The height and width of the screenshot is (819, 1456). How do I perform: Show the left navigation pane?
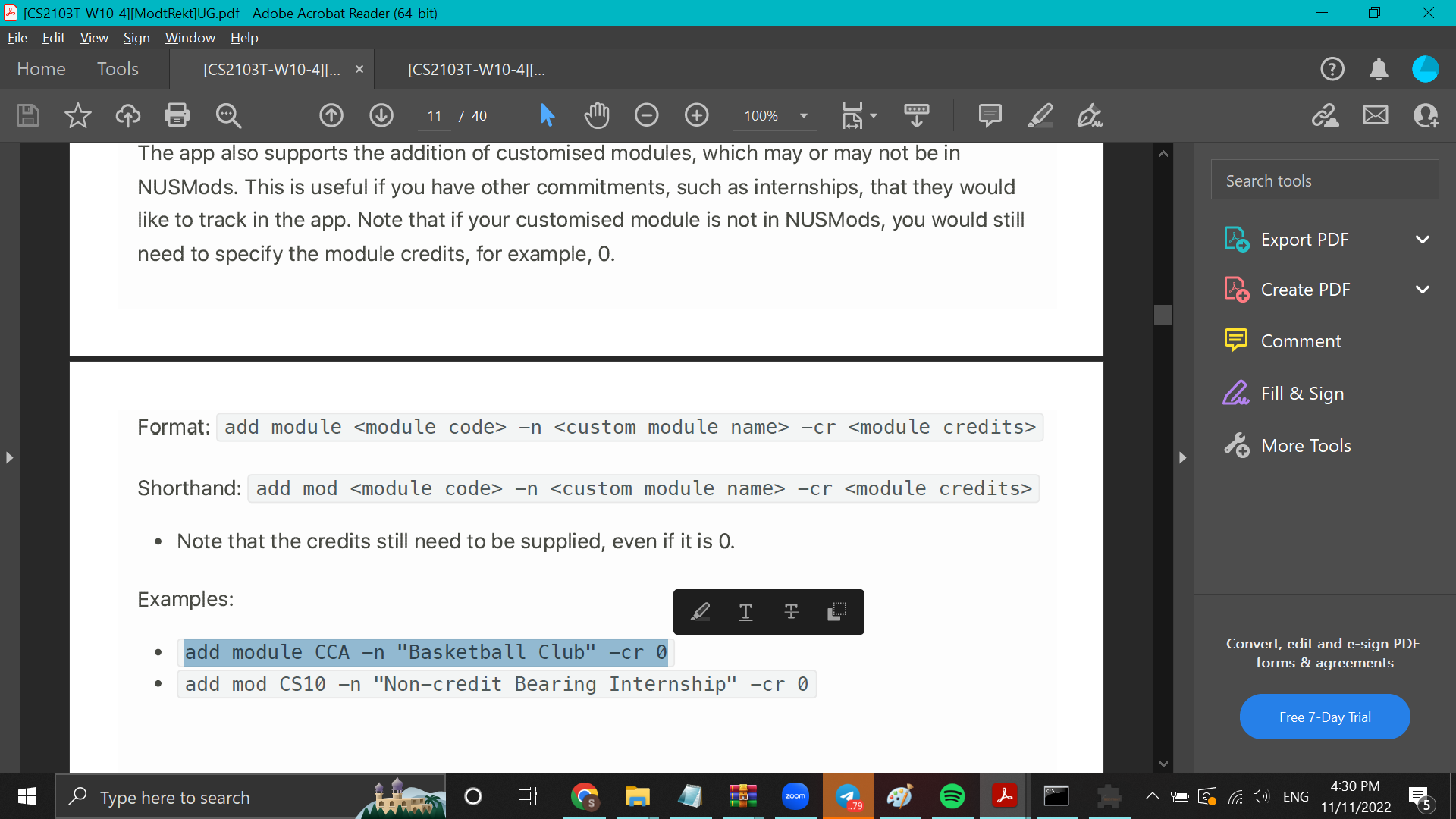(9, 457)
